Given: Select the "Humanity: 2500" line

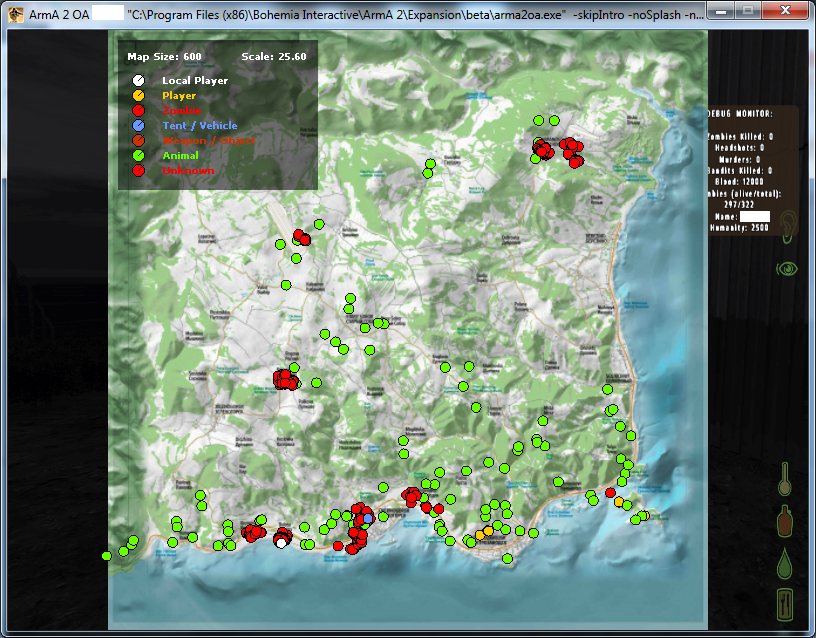Looking at the screenshot, I should pyautogui.click(x=739, y=227).
